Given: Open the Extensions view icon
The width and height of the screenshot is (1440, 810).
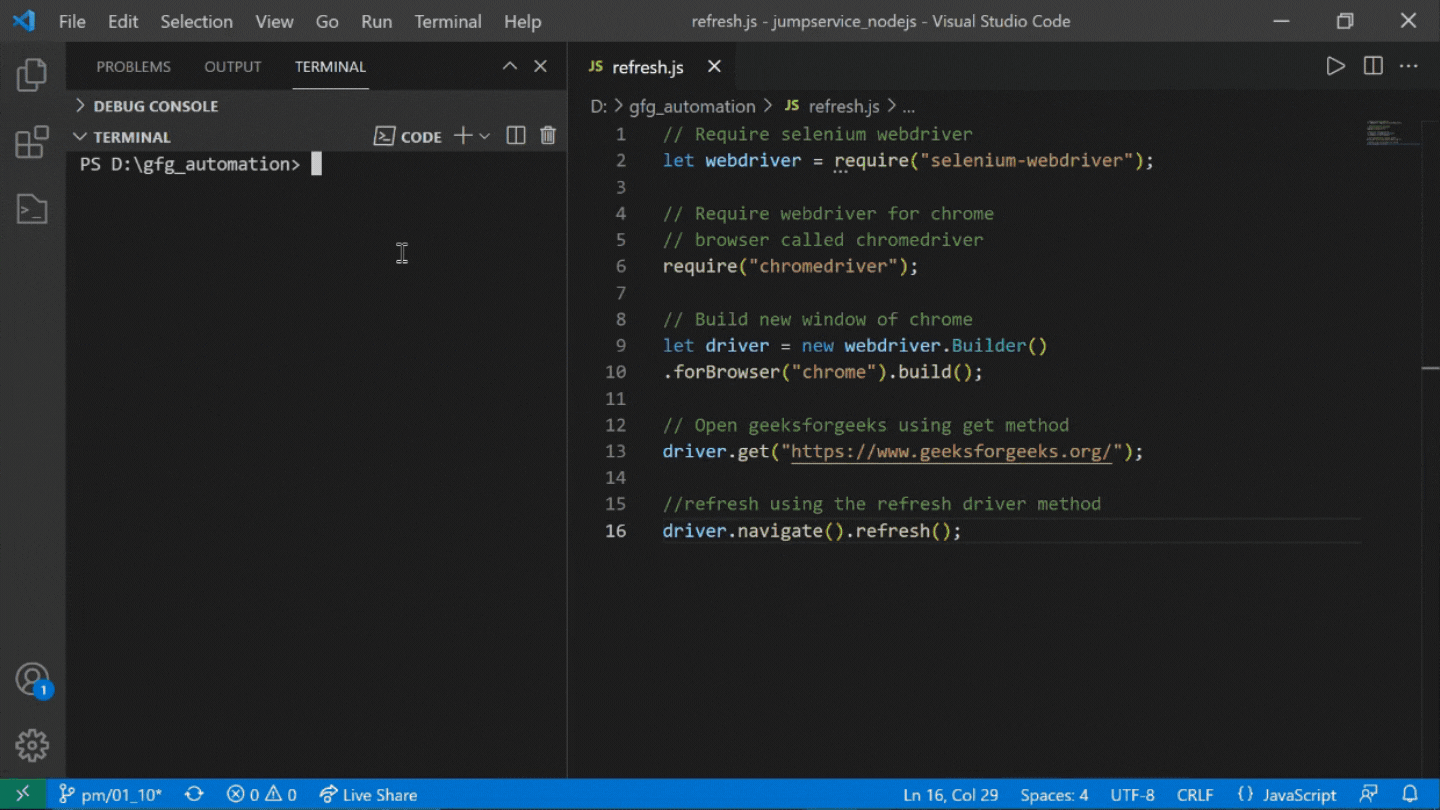Looking at the screenshot, I should (x=32, y=142).
